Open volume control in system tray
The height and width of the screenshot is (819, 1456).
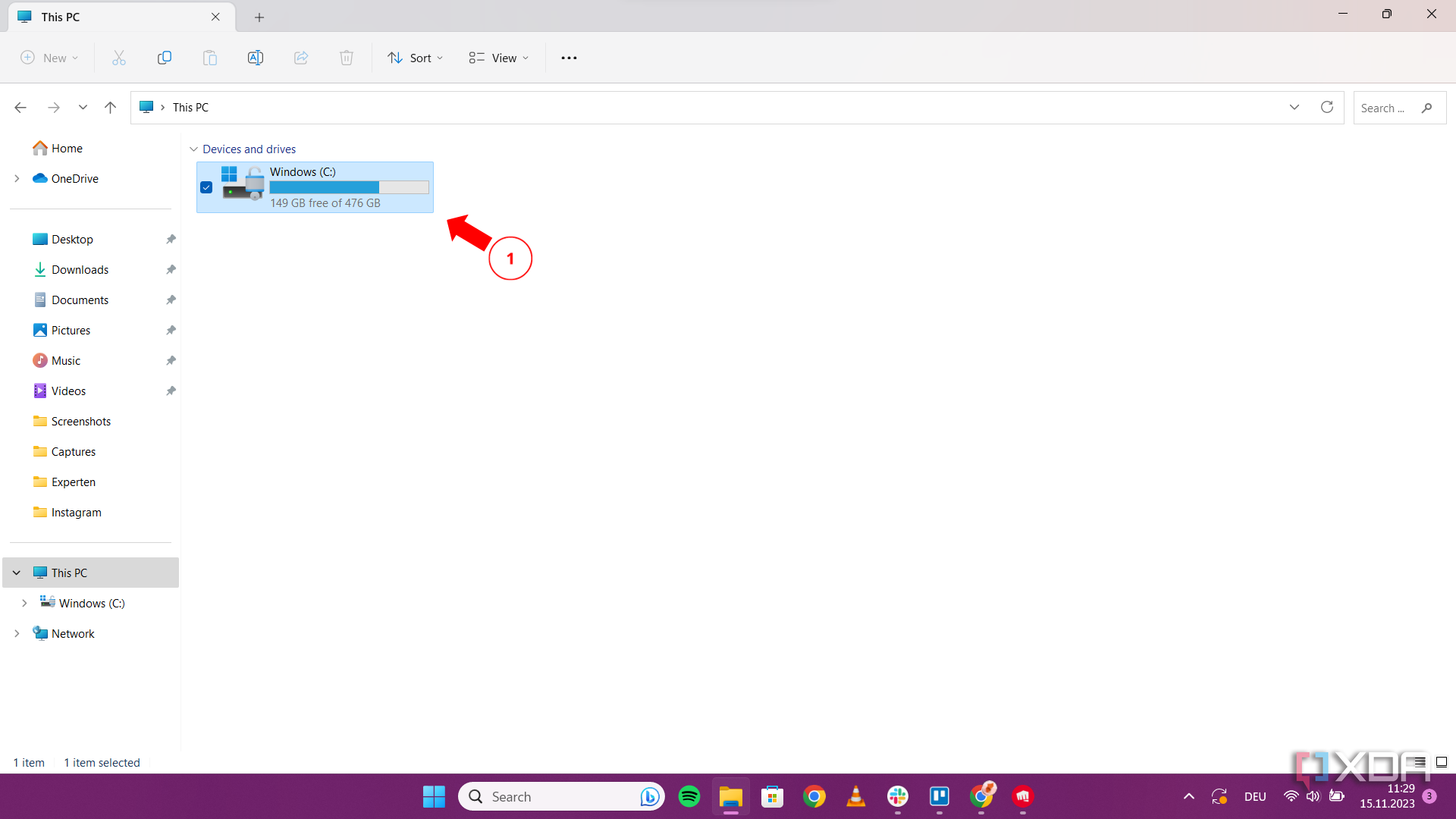click(1313, 796)
